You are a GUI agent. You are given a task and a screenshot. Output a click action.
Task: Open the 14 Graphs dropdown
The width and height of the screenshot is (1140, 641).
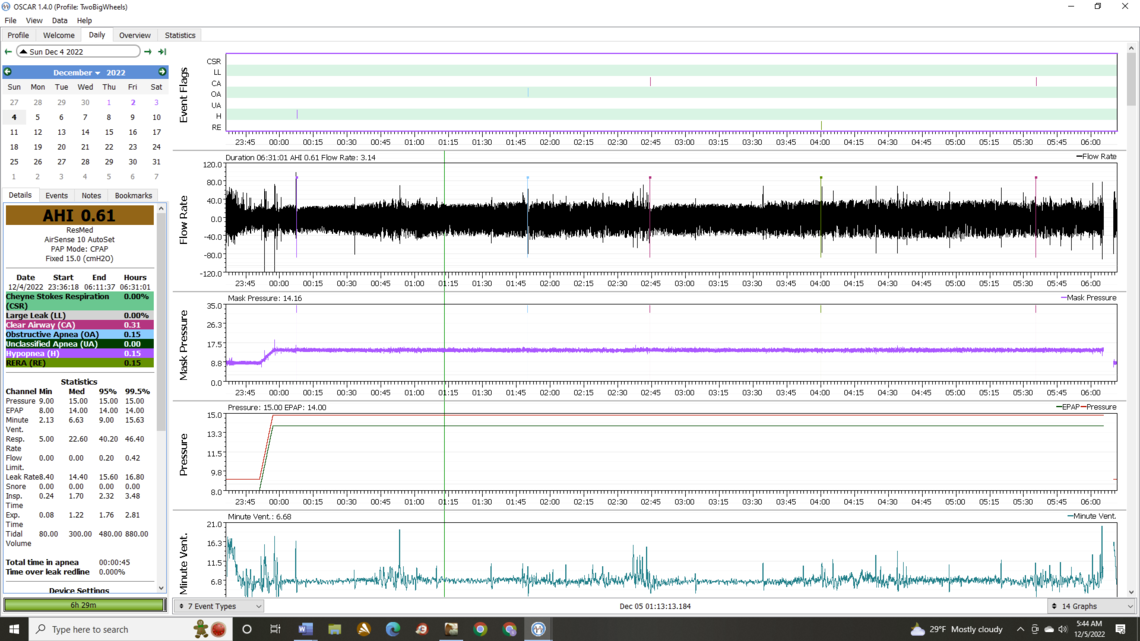[1091, 606]
